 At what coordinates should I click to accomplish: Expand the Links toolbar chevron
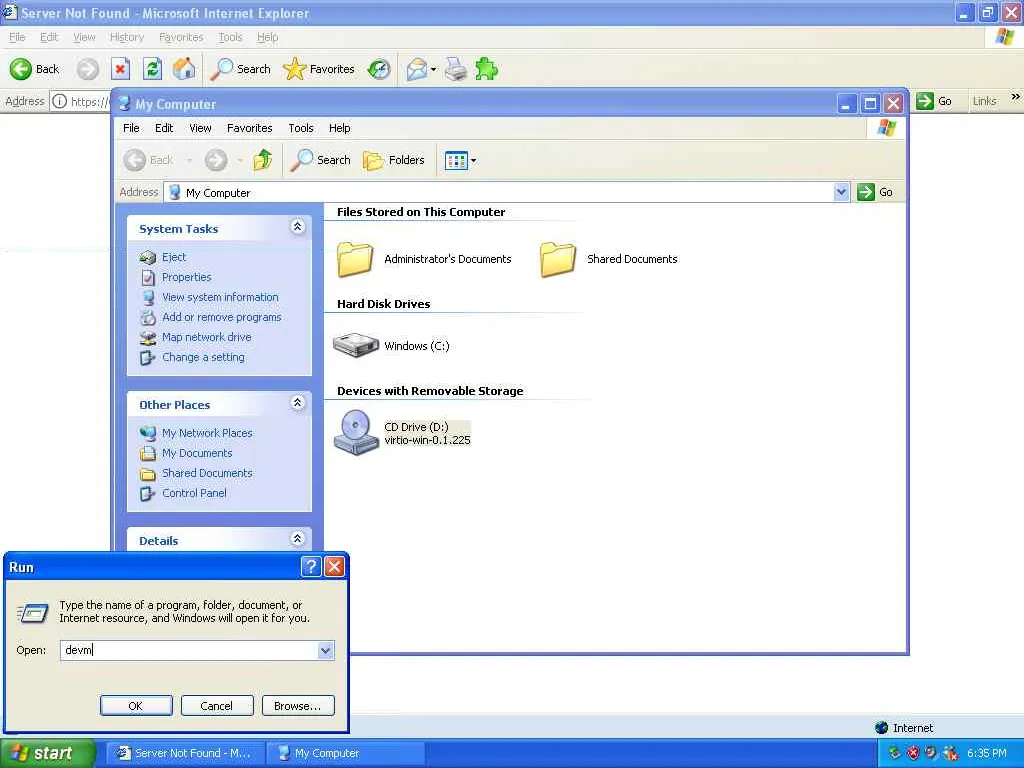(1015, 97)
